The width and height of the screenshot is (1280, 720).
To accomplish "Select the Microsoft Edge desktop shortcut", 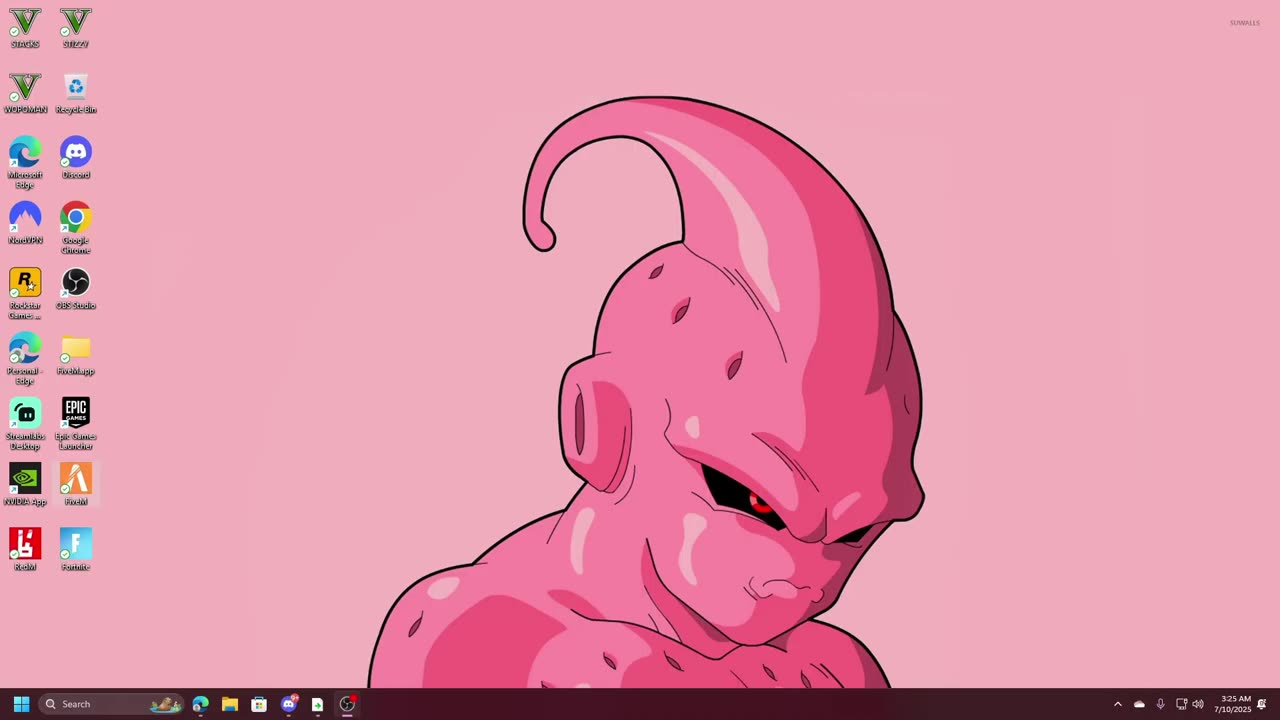I will [25, 163].
